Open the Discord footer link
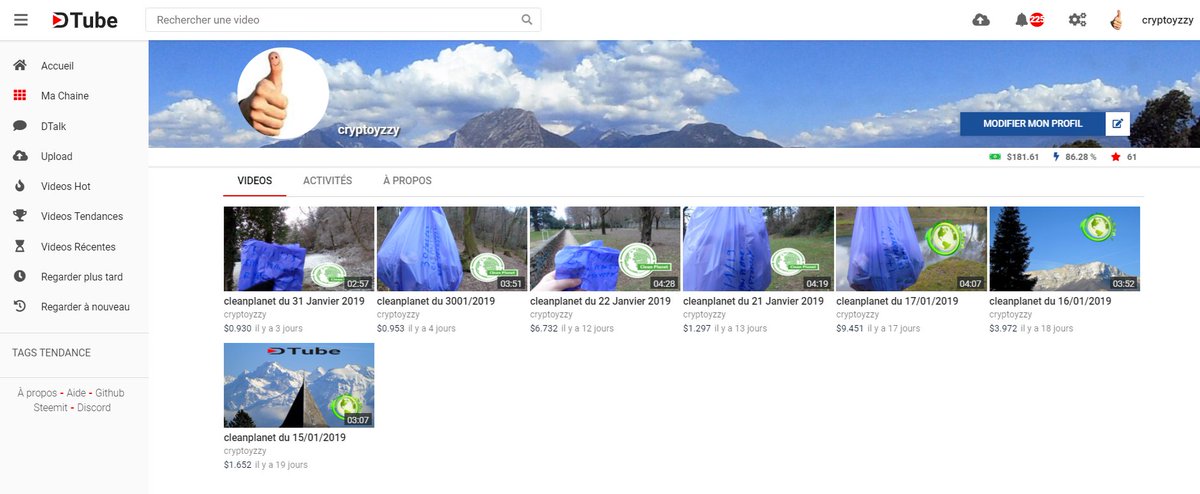 point(94,408)
